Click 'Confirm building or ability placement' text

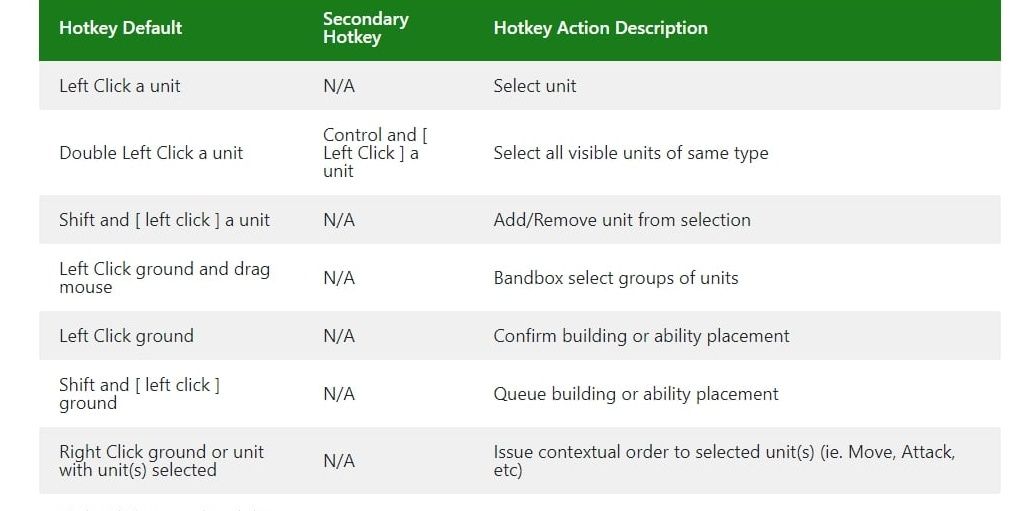click(x=641, y=336)
